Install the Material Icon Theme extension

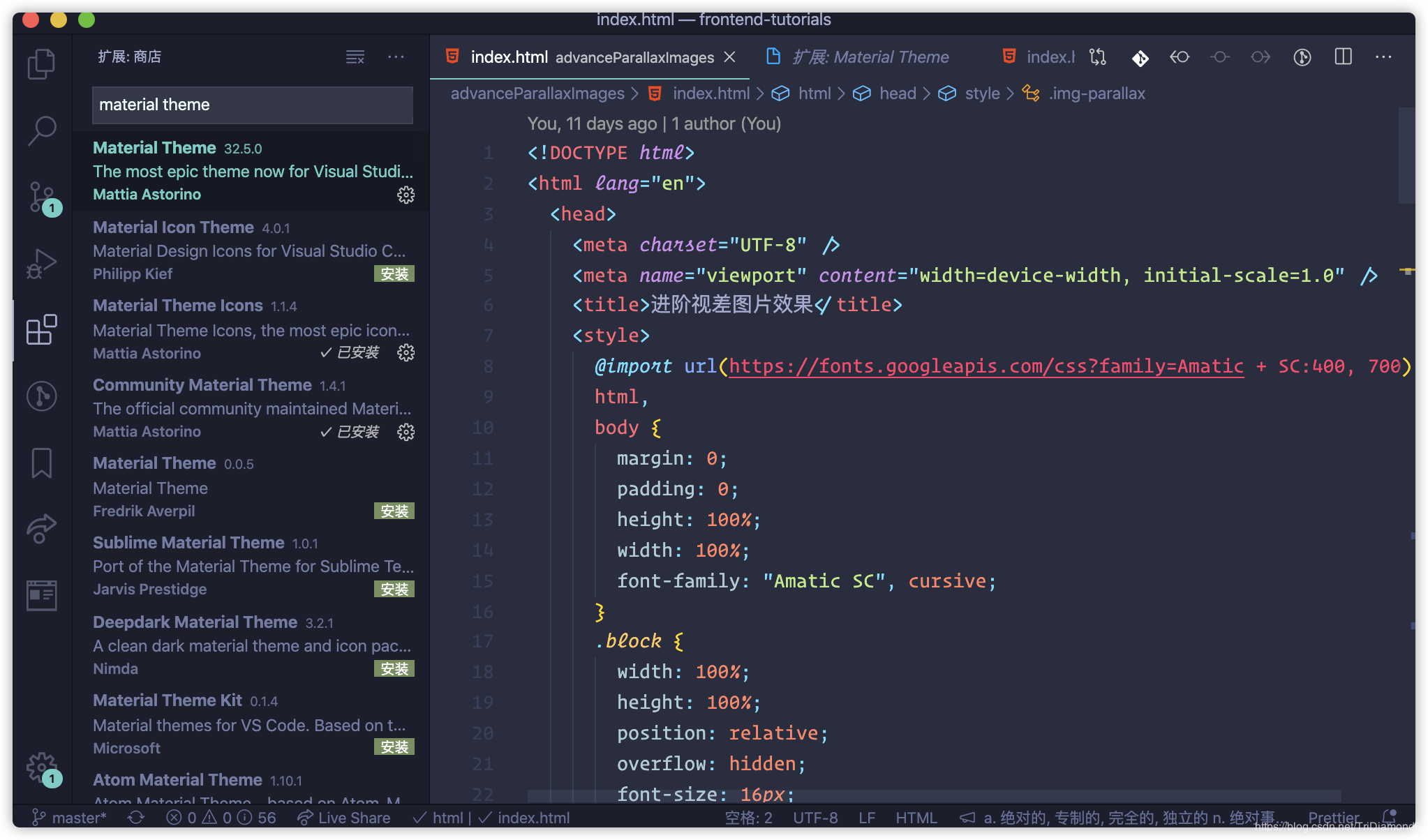click(394, 274)
